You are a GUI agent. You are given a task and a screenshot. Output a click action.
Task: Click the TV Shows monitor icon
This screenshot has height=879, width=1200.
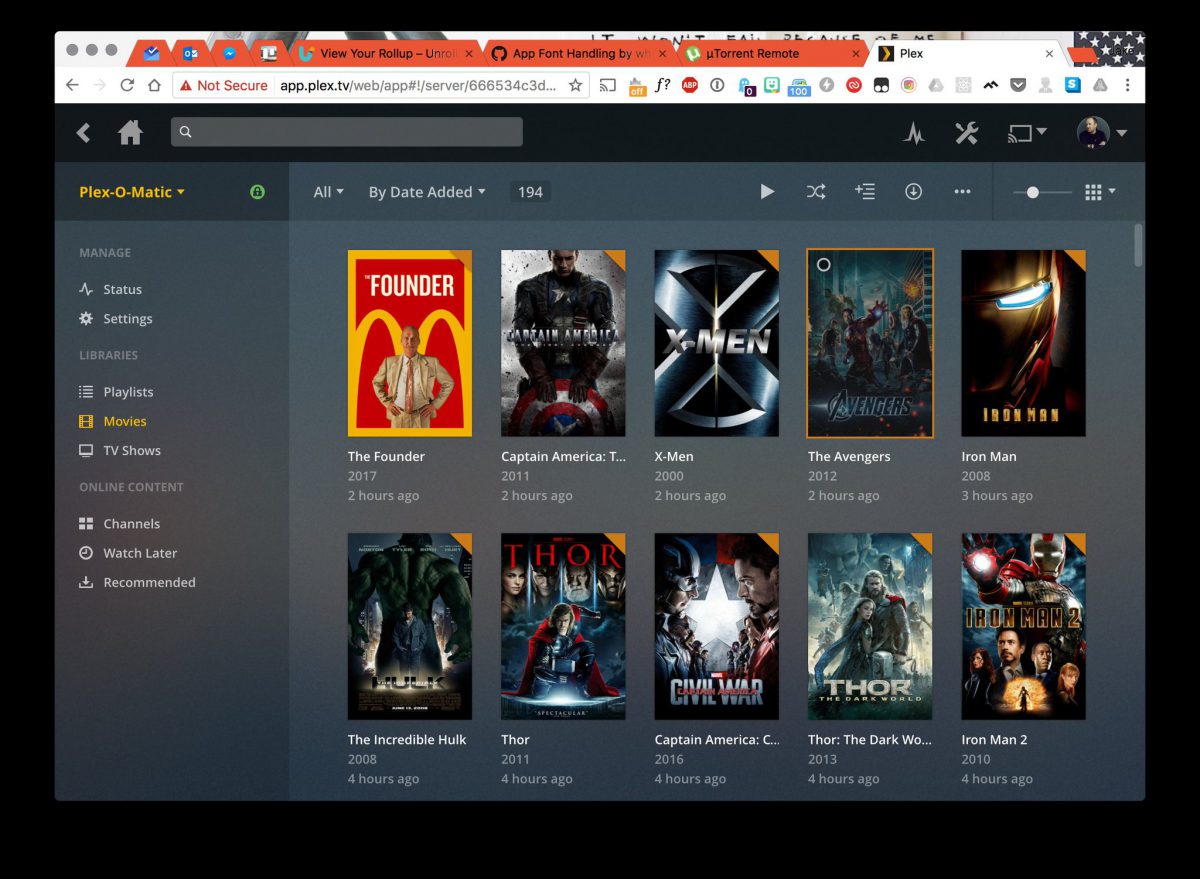(86, 450)
